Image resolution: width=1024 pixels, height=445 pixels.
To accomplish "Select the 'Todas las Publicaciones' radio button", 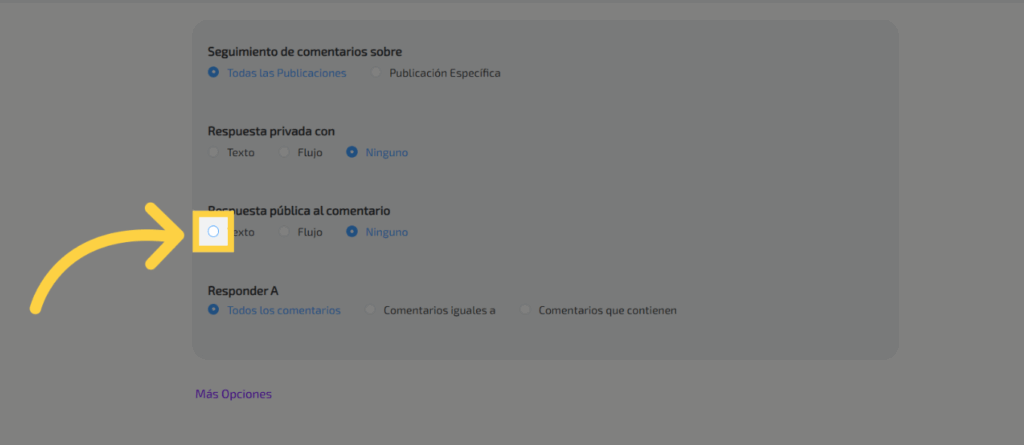I will [x=213, y=73].
